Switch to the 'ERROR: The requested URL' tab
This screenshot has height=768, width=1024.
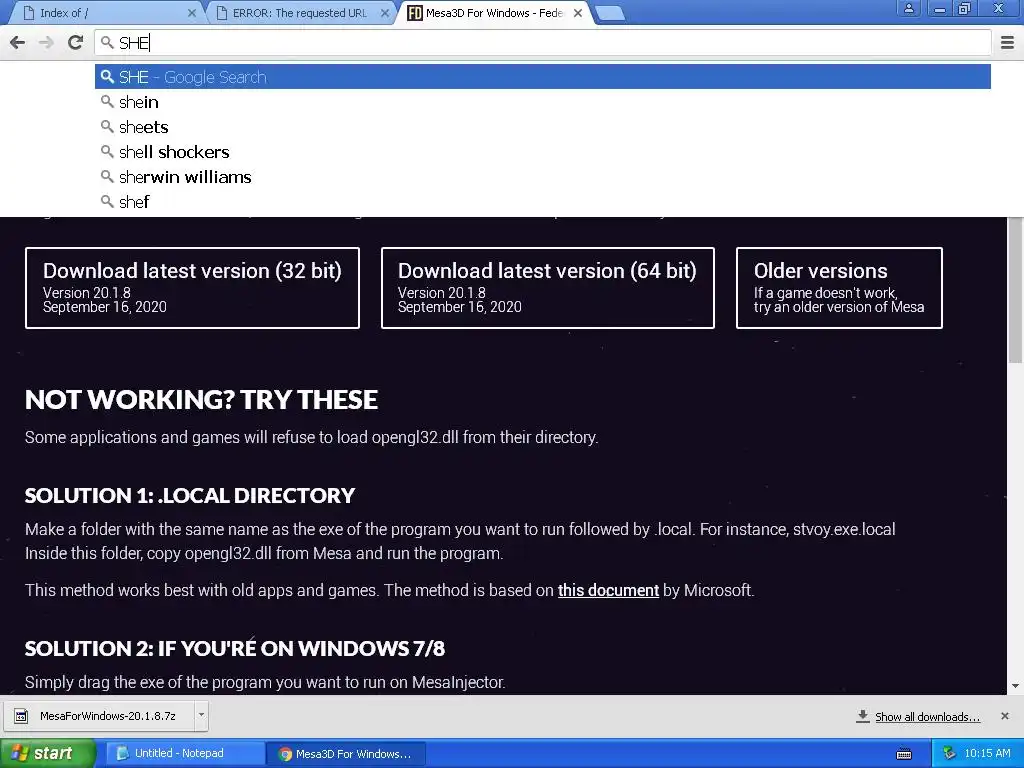coord(300,13)
